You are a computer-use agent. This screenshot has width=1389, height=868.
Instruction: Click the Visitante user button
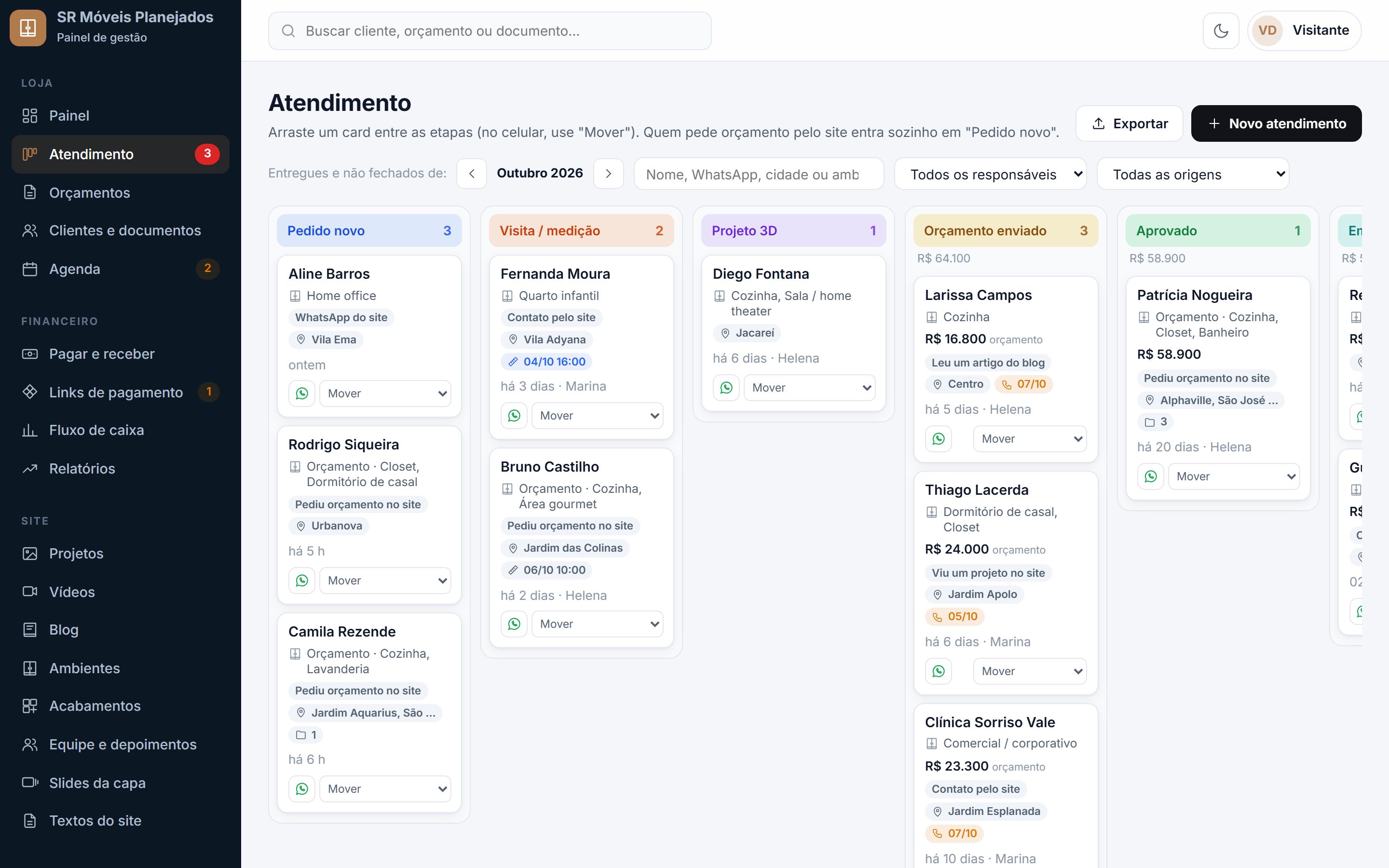[x=1304, y=30]
